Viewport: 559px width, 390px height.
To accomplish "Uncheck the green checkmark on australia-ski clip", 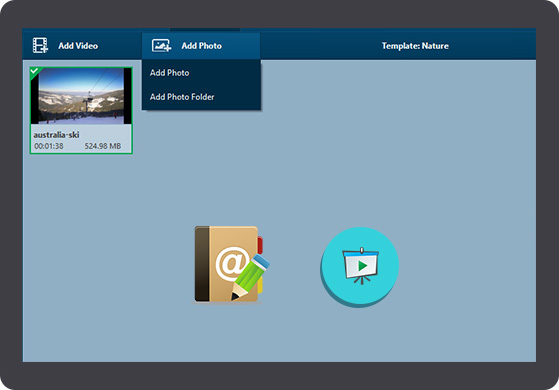I will 35,71.
